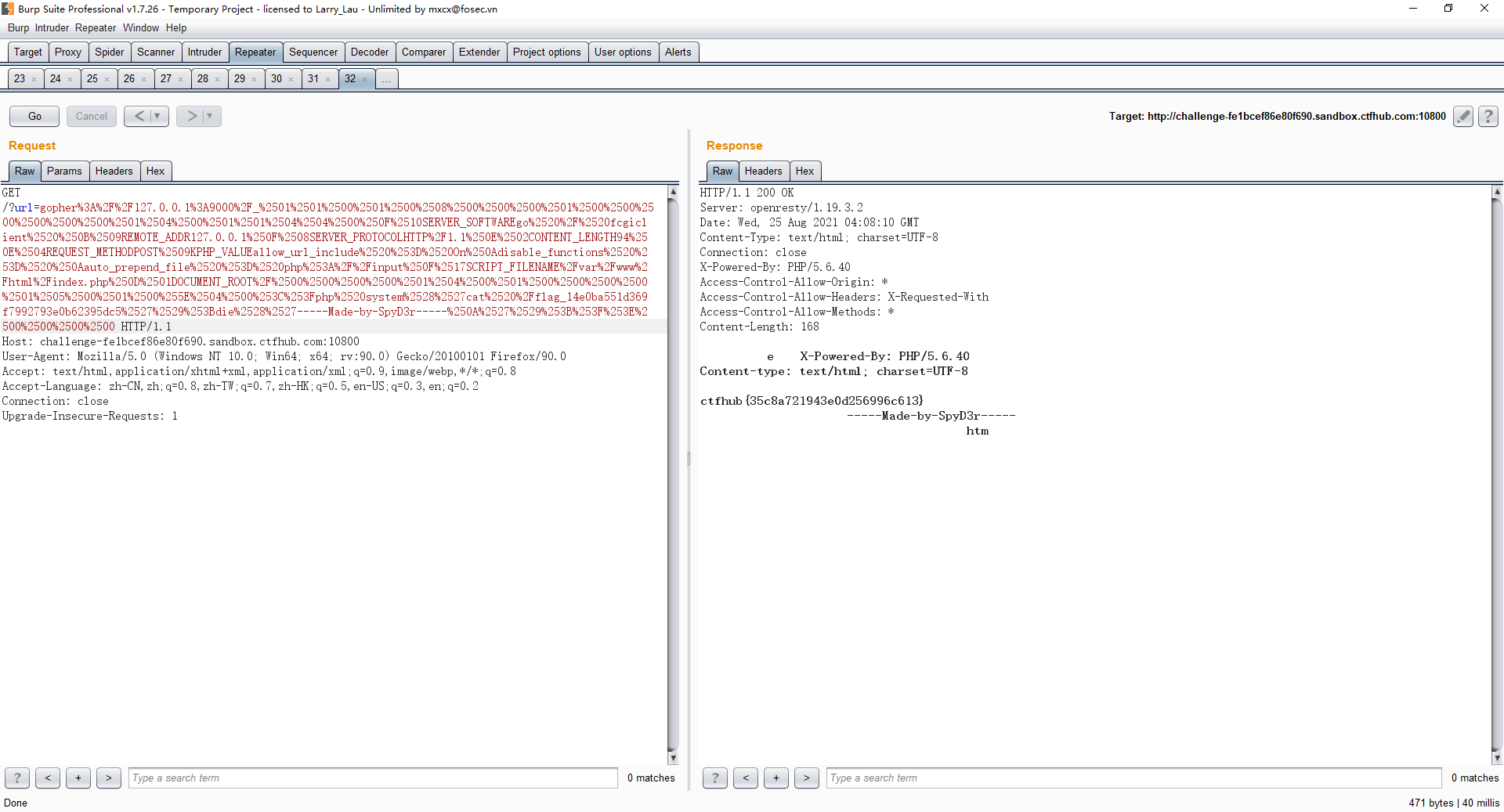Click the plus button in response search
The image size is (1504, 812).
pyautogui.click(x=776, y=778)
